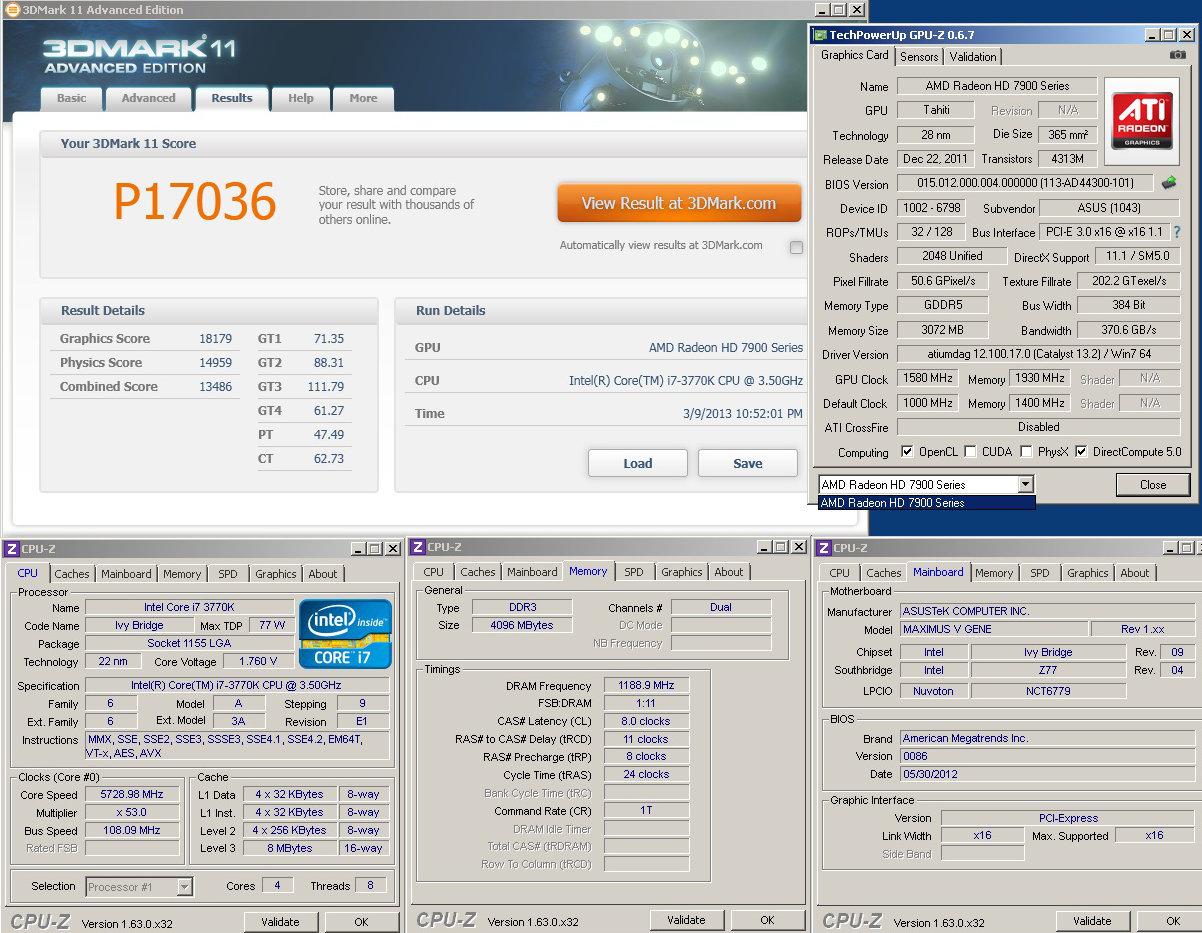
Task: Click the ATI Radeon logo in GPU-Z
Action: coord(1142,121)
